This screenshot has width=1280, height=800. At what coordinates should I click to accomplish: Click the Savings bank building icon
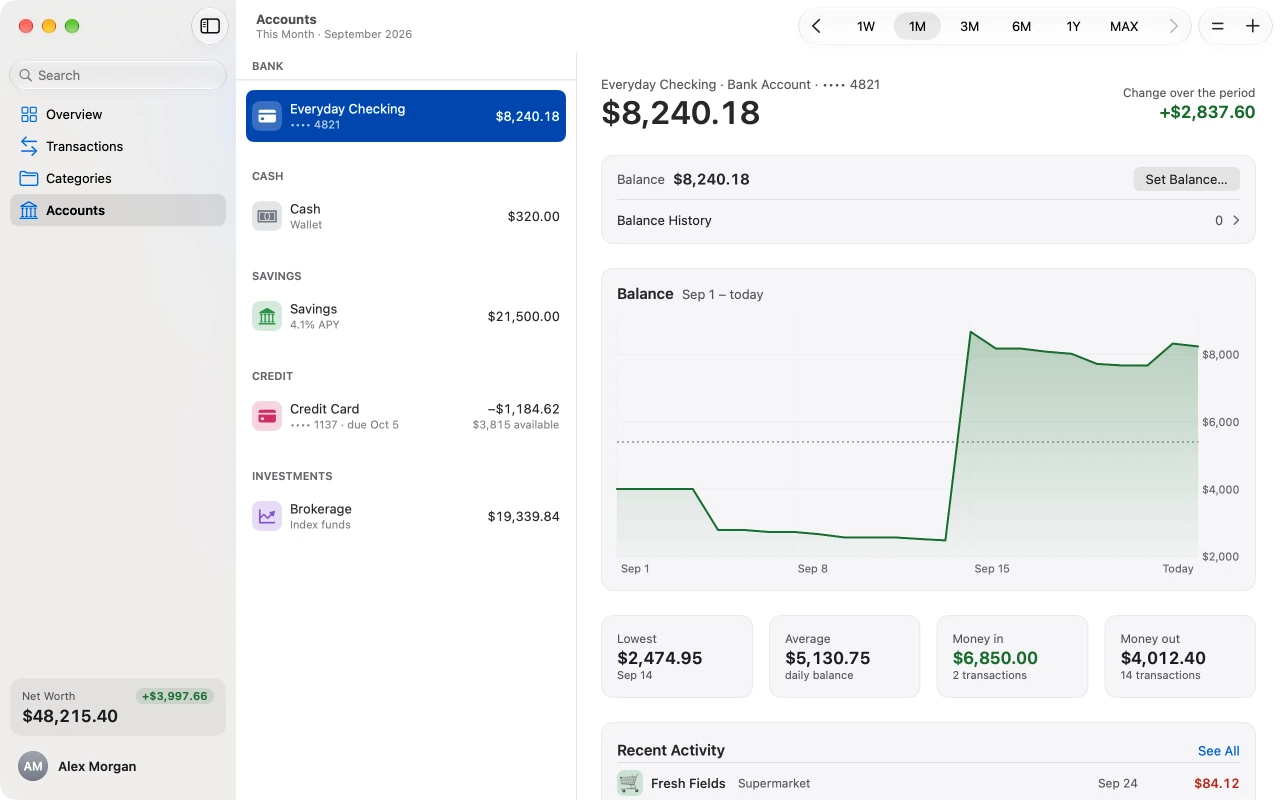(x=267, y=316)
